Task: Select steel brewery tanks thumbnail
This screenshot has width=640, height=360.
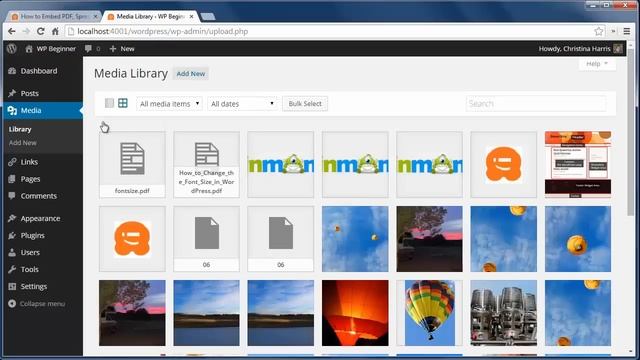Action: coord(504,313)
